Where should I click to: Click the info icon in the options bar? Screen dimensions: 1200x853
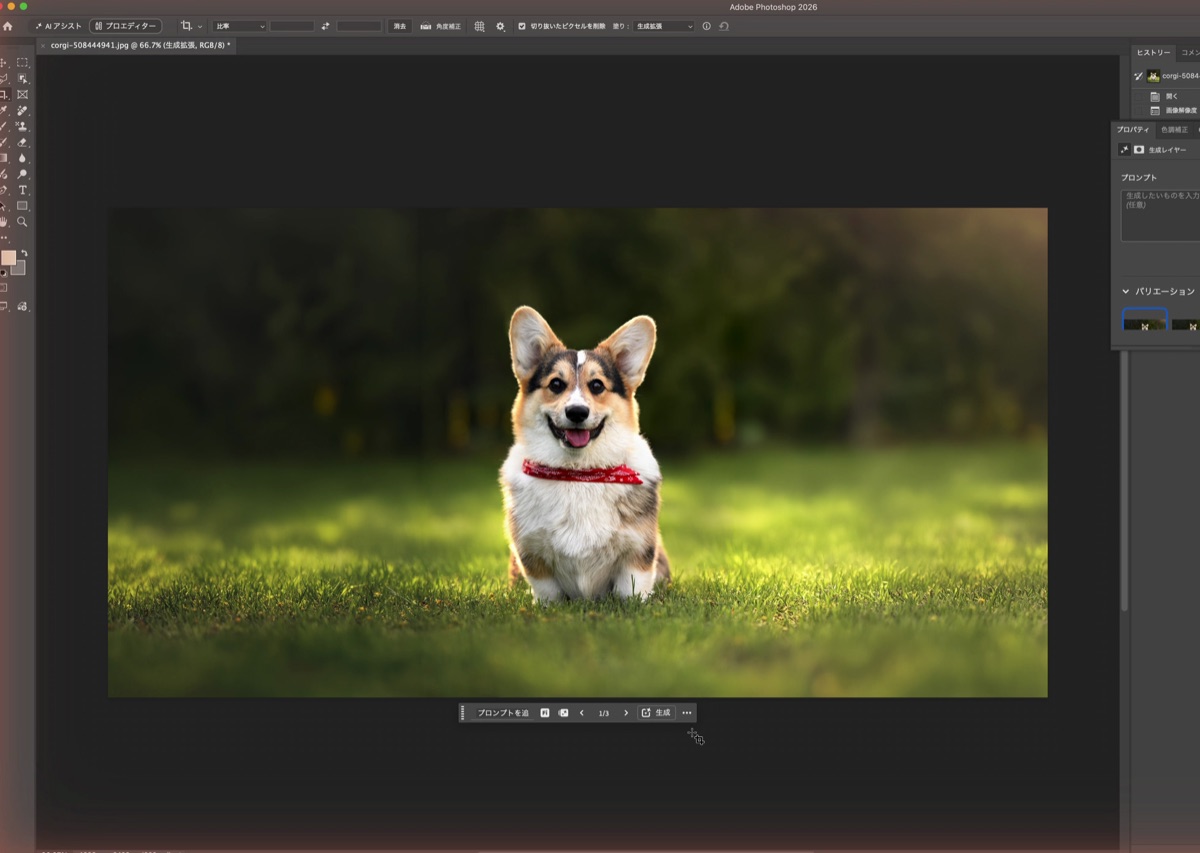706,26
